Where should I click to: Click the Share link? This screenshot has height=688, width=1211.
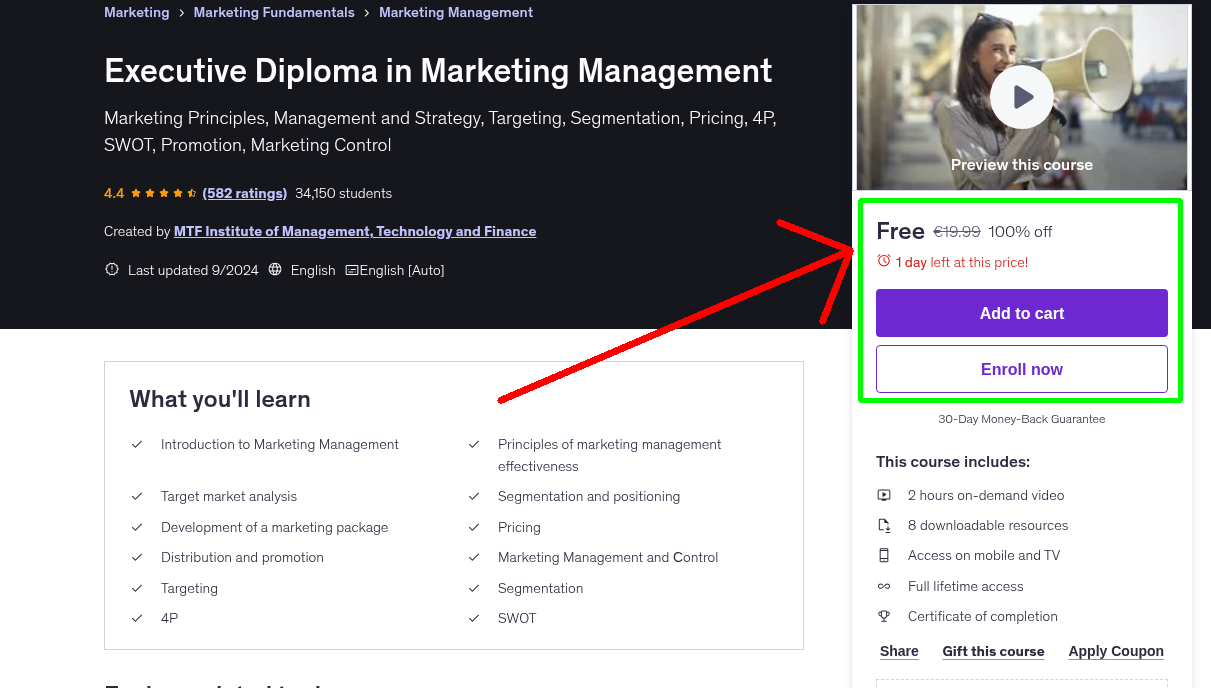point(899,651)
